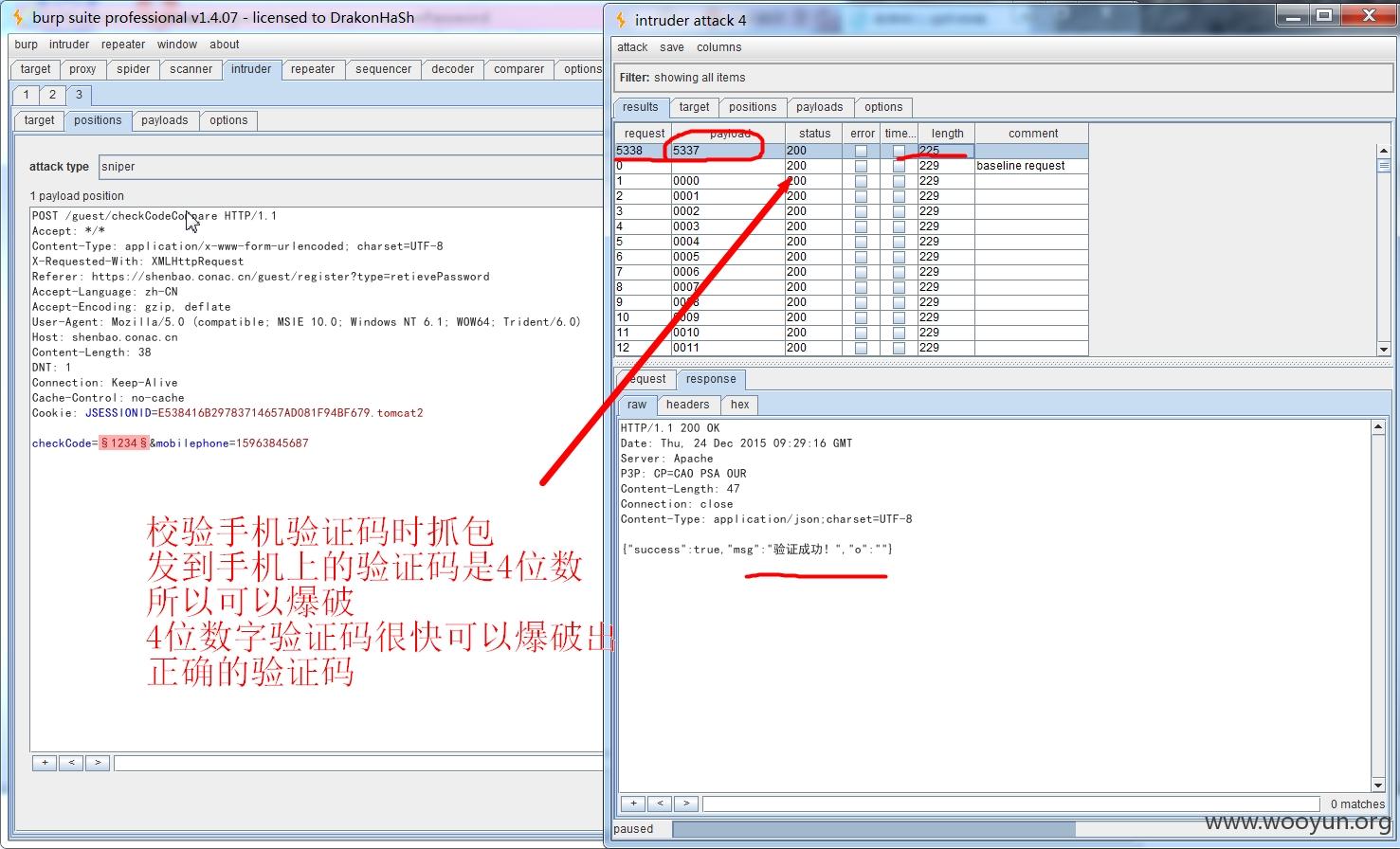1400x849 pixels.
Task: Open the intruder payloads sub-tab
Action: tap(165, 120)
